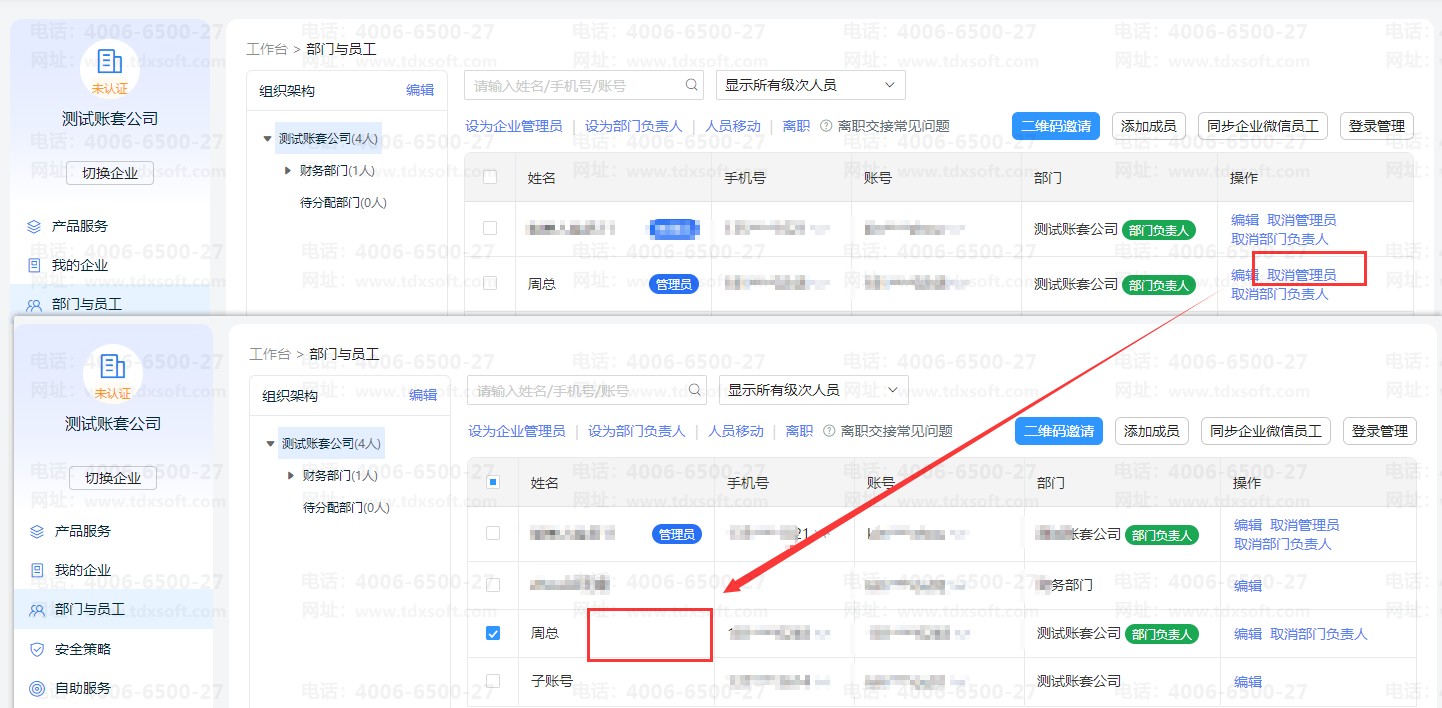This screenshot has width=1442, height=708.
Task: Click the 自助服务 target icon in sidebar
Action: pyautogui.click(x=37, y=688)
